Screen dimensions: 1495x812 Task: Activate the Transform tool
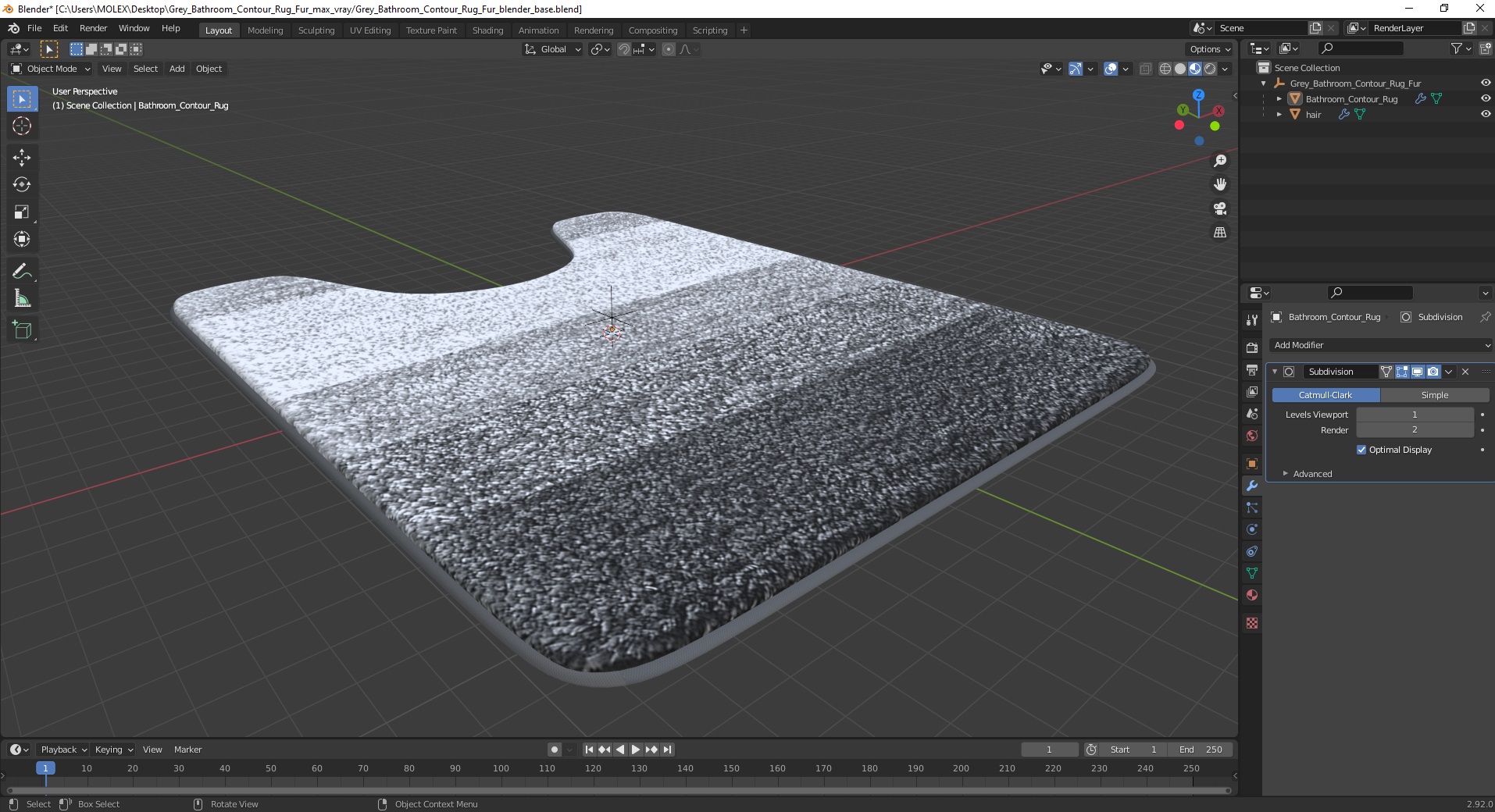click(22, 239)
